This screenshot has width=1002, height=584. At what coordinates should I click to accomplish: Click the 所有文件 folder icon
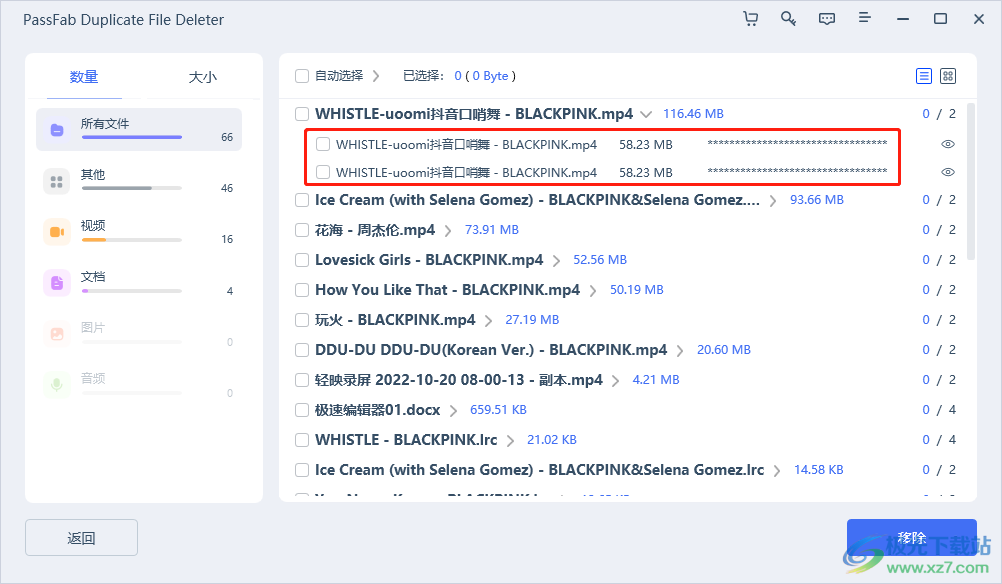coord(57,130)
